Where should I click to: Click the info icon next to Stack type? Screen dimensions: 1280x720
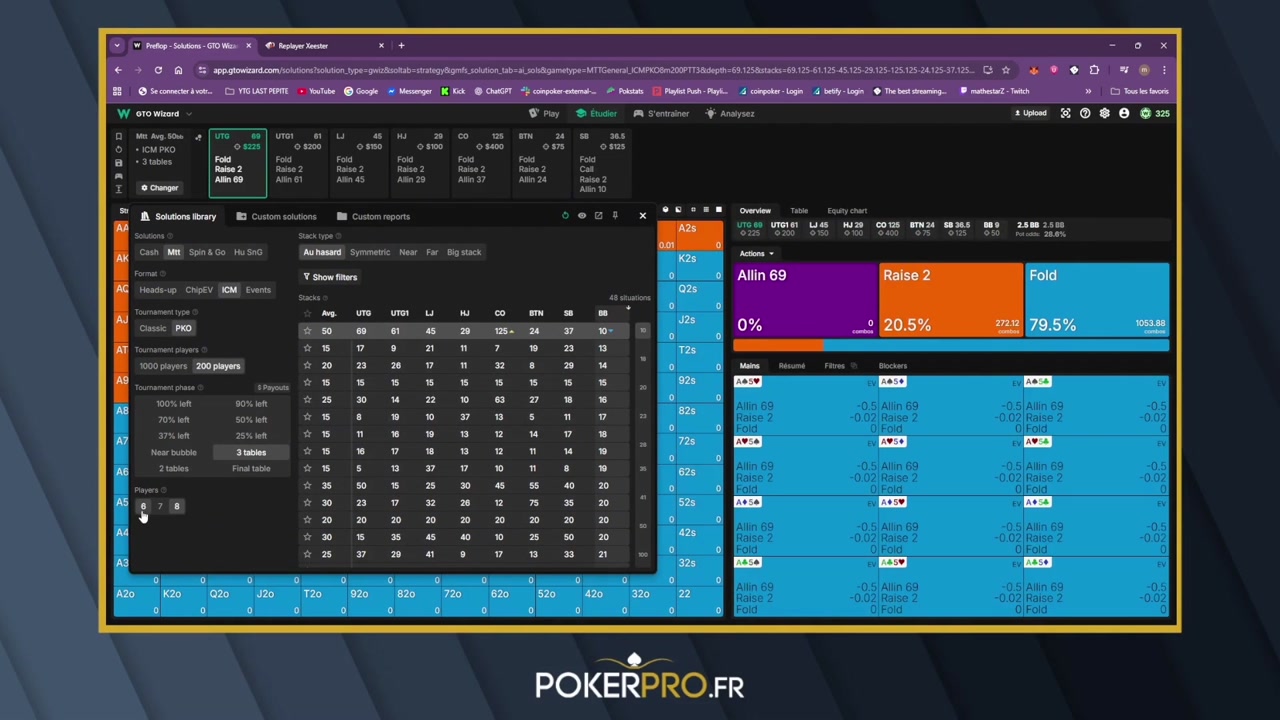338,236
